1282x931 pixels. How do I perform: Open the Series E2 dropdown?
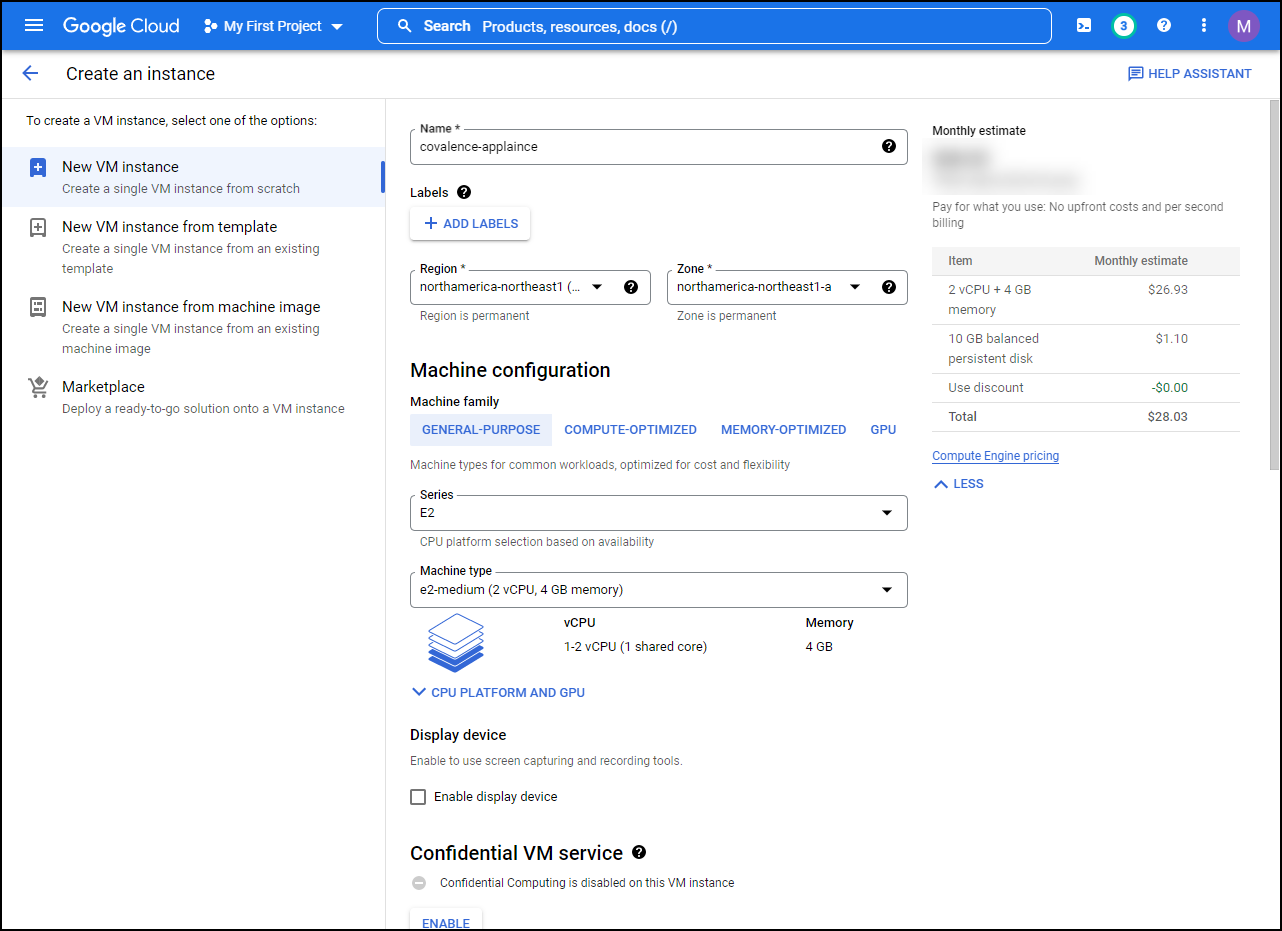(x=659, y=513)
